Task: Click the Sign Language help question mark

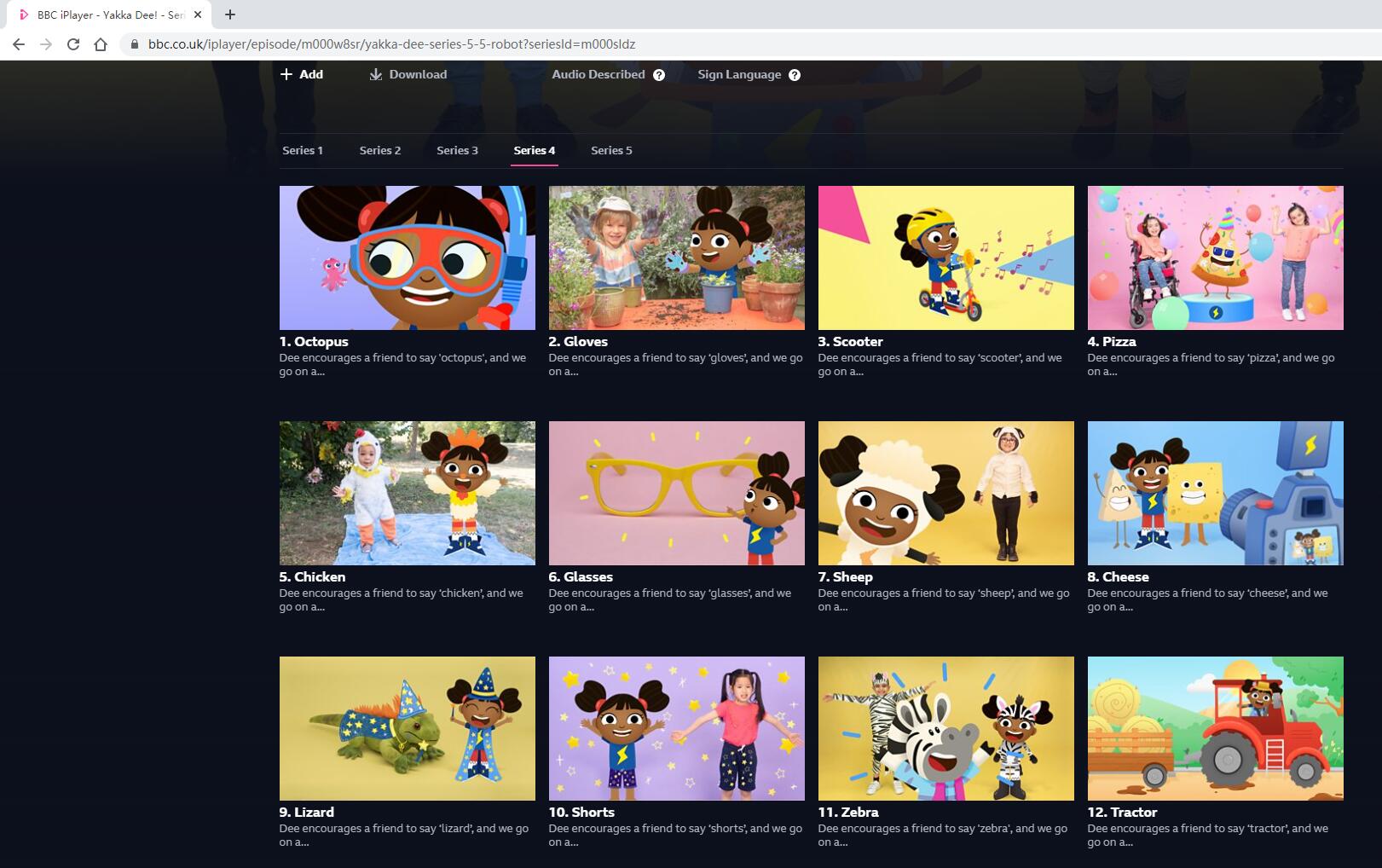Action: tap(795, 75)
